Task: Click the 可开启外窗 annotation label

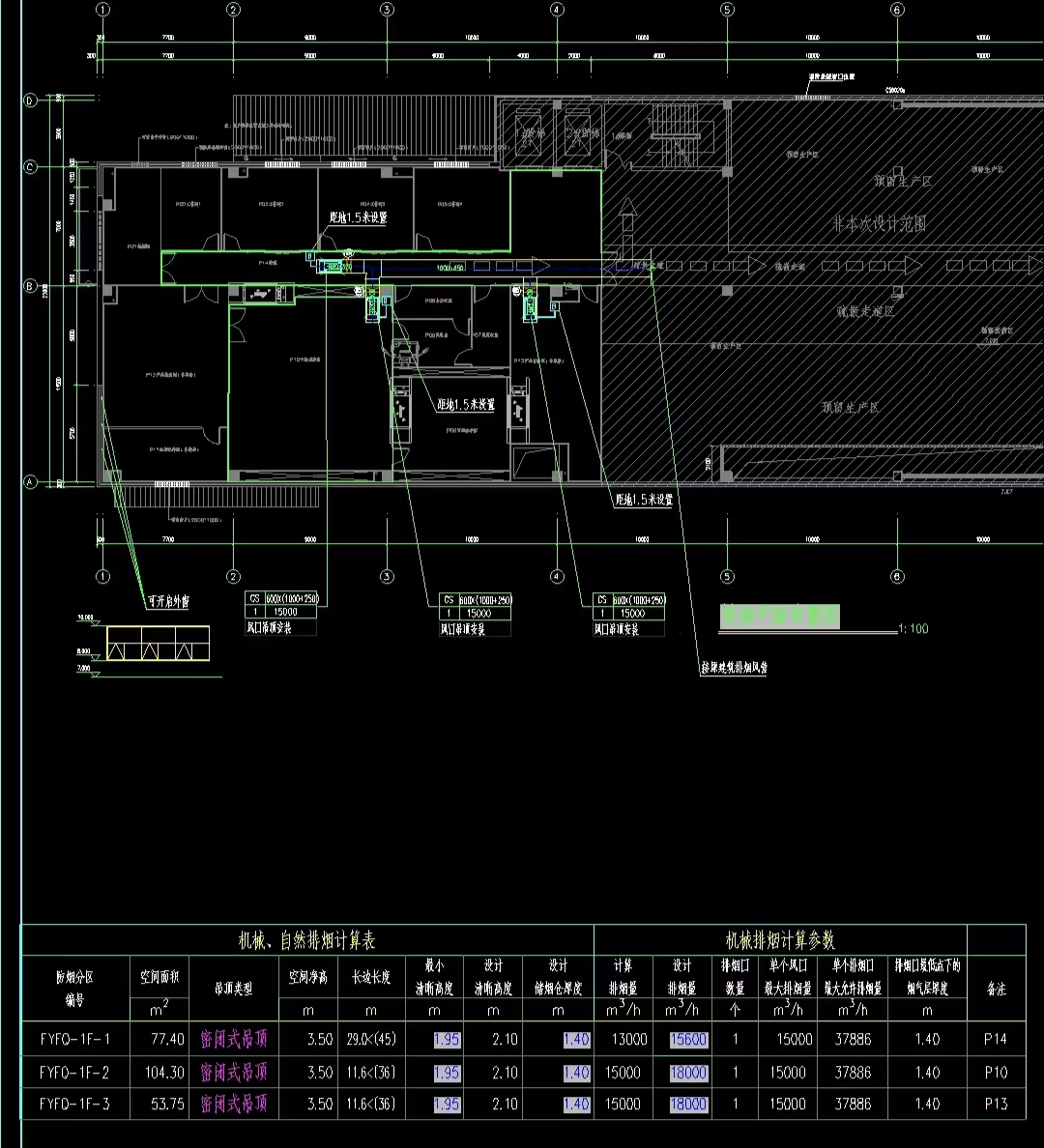Action: 167,602
